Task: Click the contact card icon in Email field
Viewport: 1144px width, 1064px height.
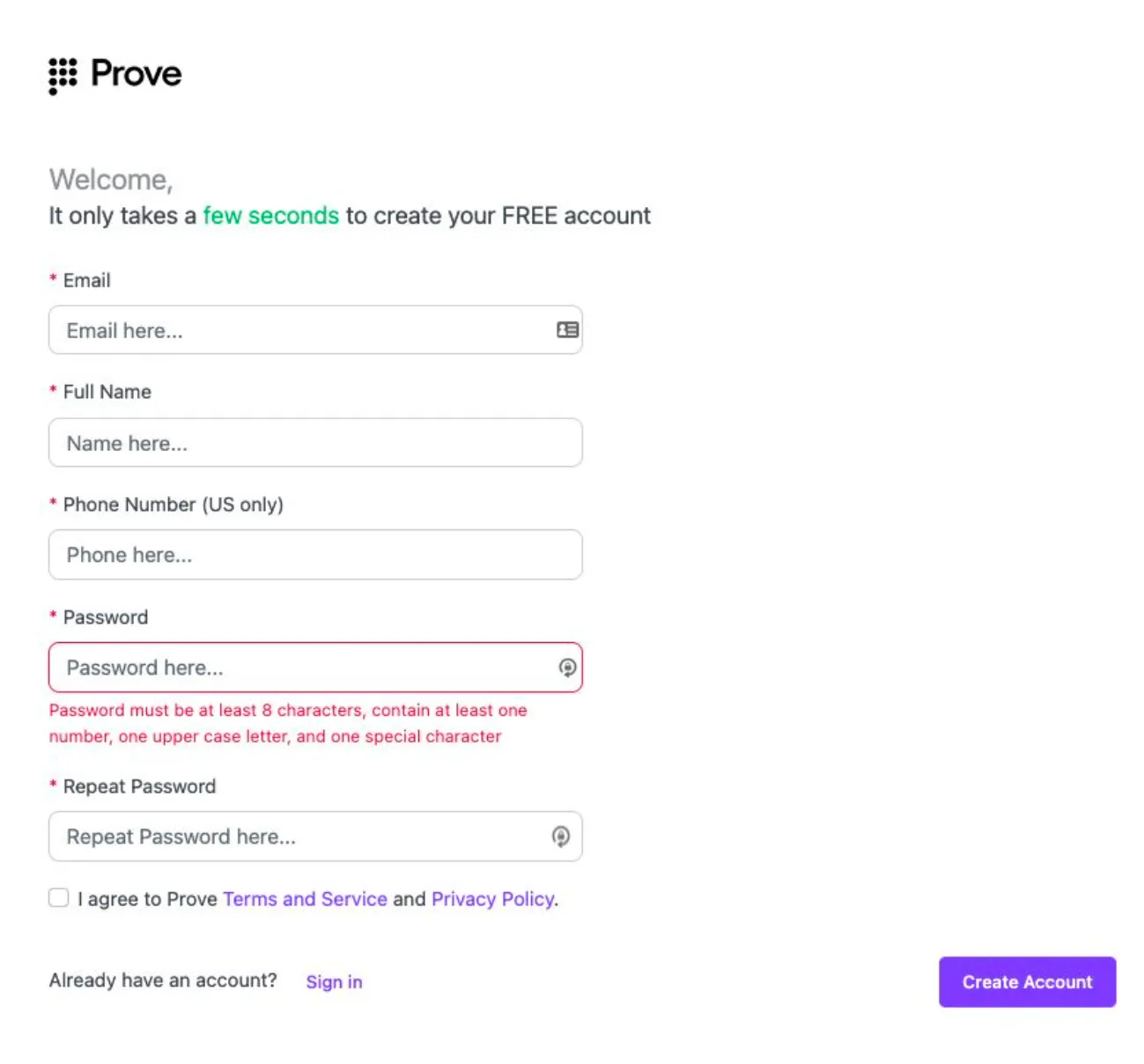Action: pyautogui.click(x=568, y=329)
